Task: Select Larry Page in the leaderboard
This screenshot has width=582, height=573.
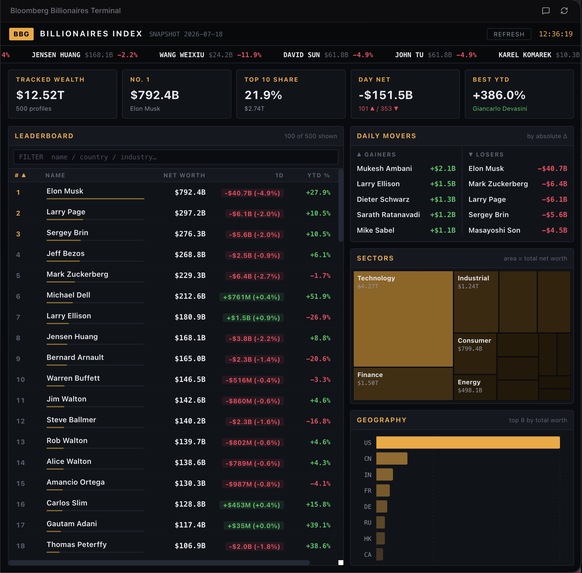Action: [x=174, y=213]
